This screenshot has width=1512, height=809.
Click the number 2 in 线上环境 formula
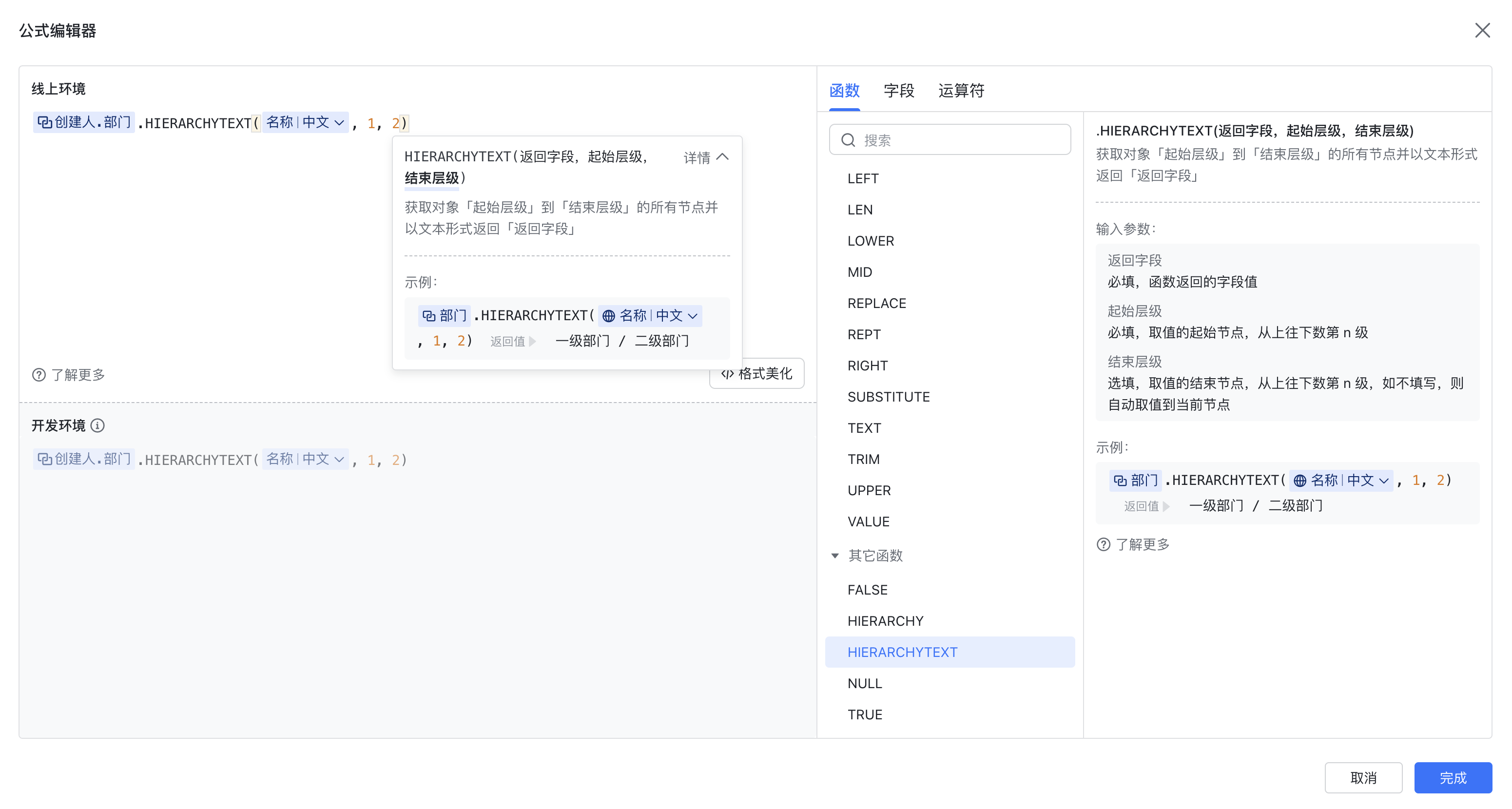tap(395, 123)
